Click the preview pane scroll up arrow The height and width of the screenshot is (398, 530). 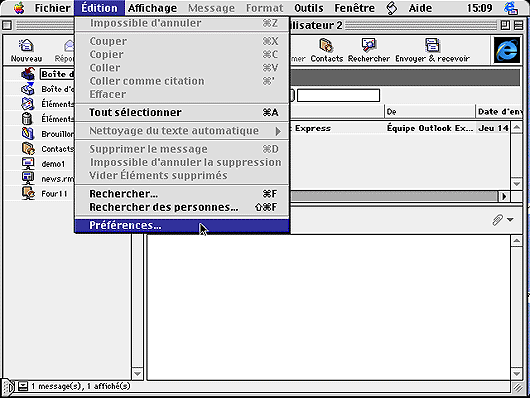coord(516,241)
